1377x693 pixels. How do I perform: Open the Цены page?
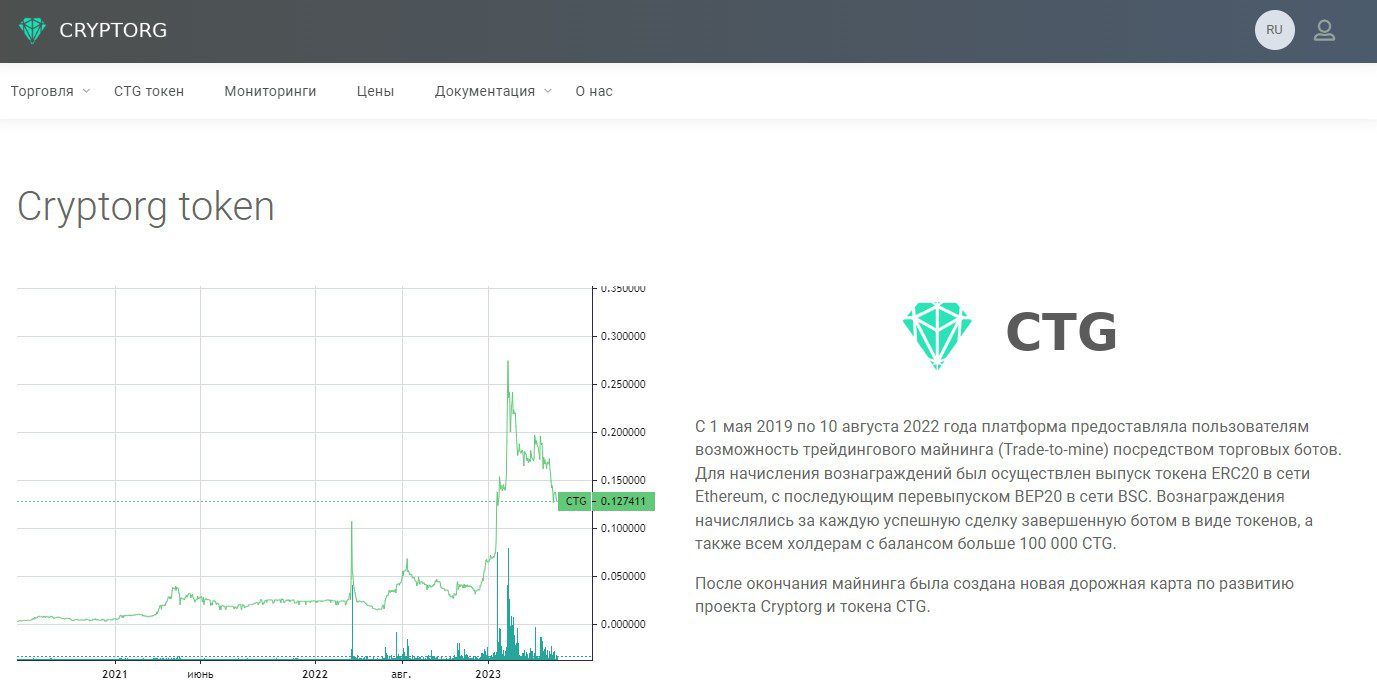[375, 91]
